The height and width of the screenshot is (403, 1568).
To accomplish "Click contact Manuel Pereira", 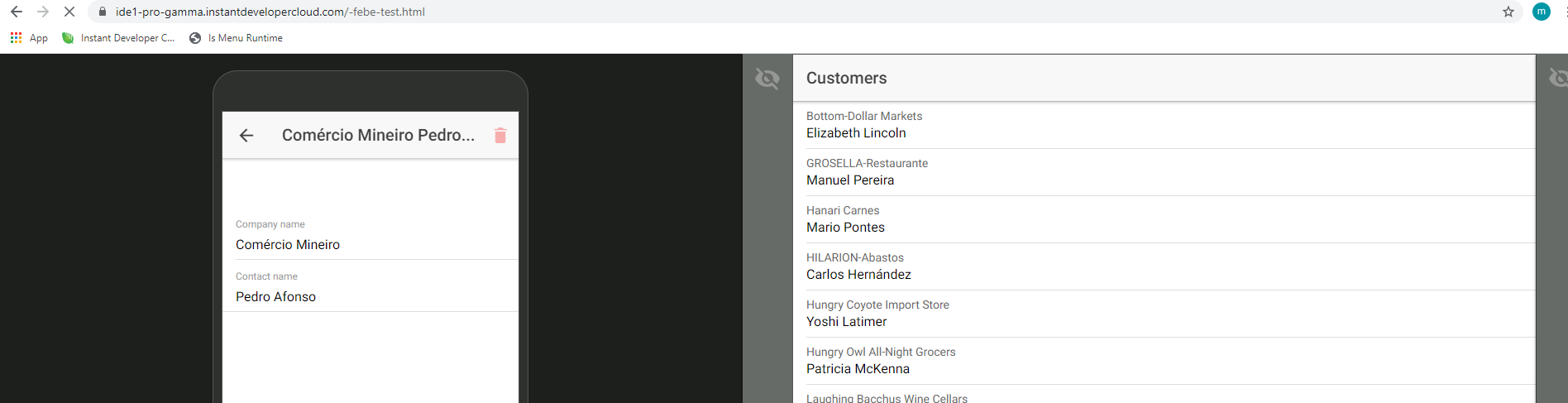I will [x=850, y=180].
